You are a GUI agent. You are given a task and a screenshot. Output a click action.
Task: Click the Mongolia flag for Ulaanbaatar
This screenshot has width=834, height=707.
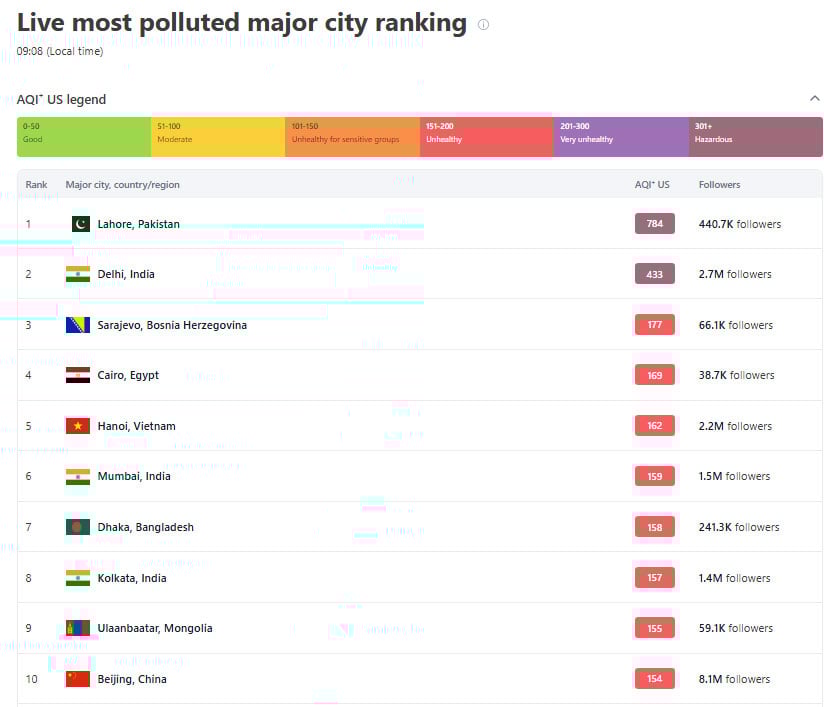(x=78, y=628)
